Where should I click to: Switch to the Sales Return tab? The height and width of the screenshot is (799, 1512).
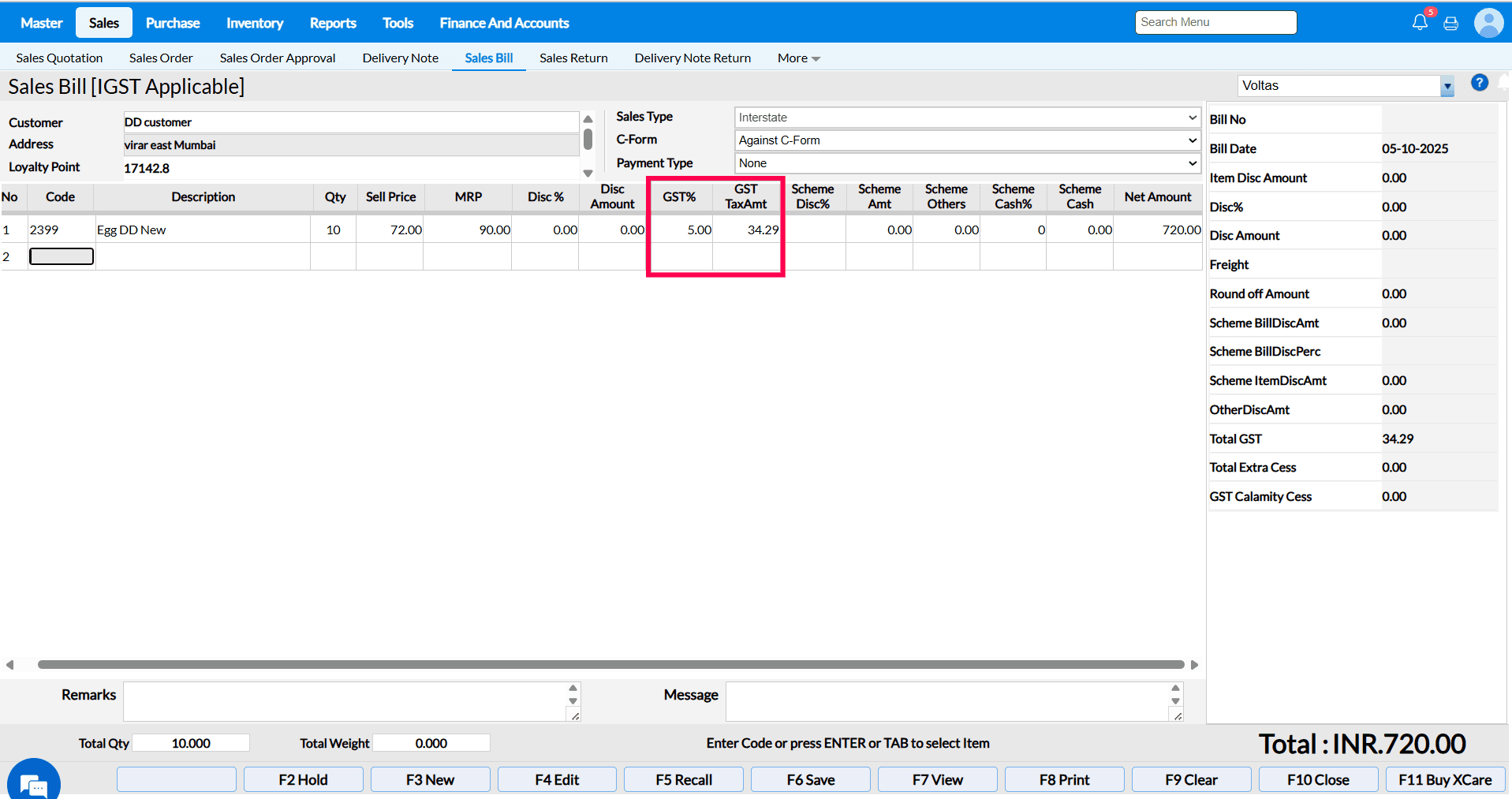[573, 58]
